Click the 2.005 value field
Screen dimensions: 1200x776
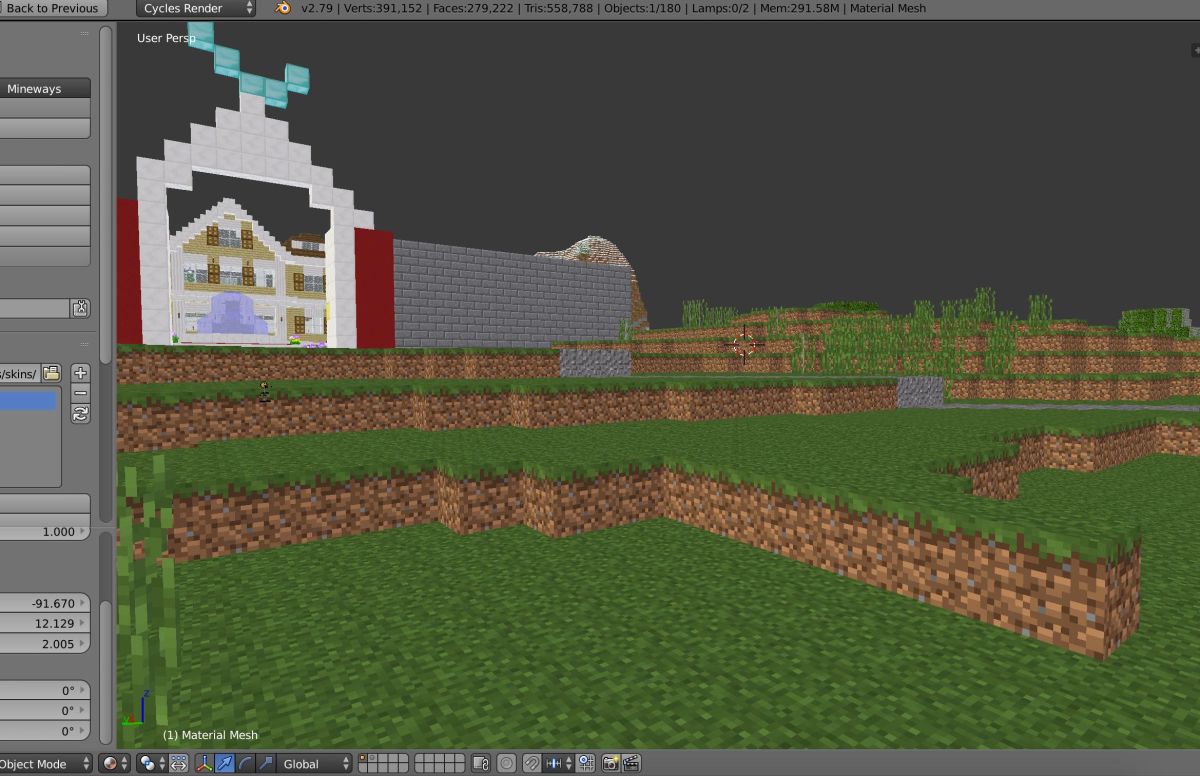pos(45,644)
